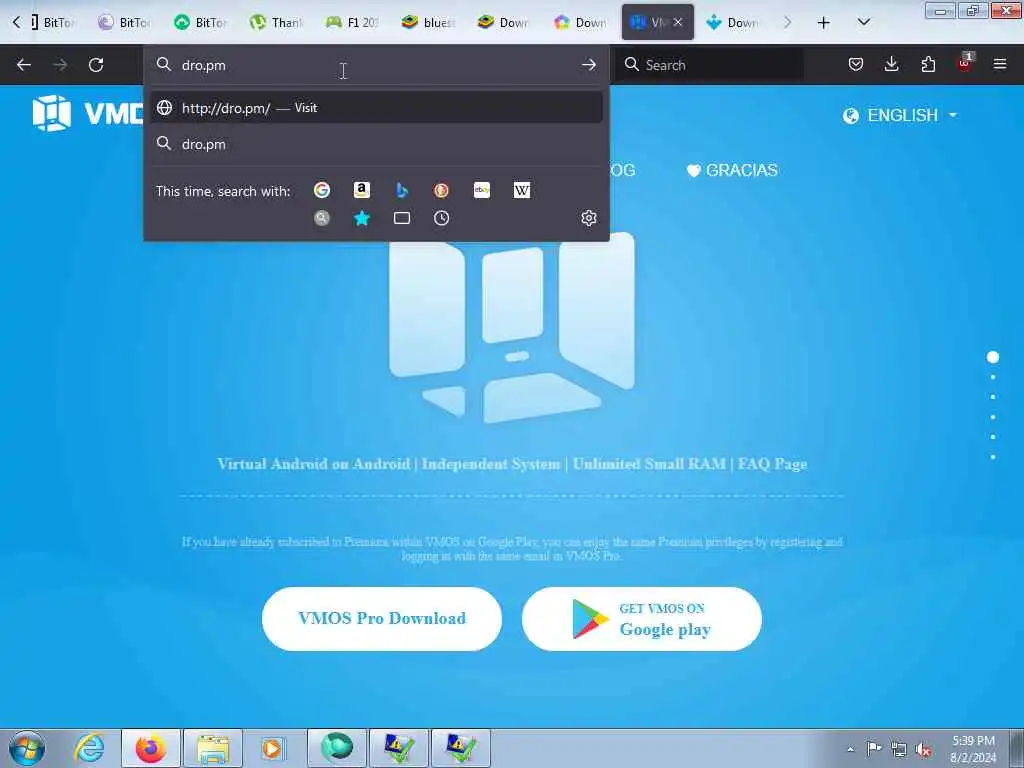Select the Tabs search shortcut icon

pyautogui.click(x=402, y=218)
